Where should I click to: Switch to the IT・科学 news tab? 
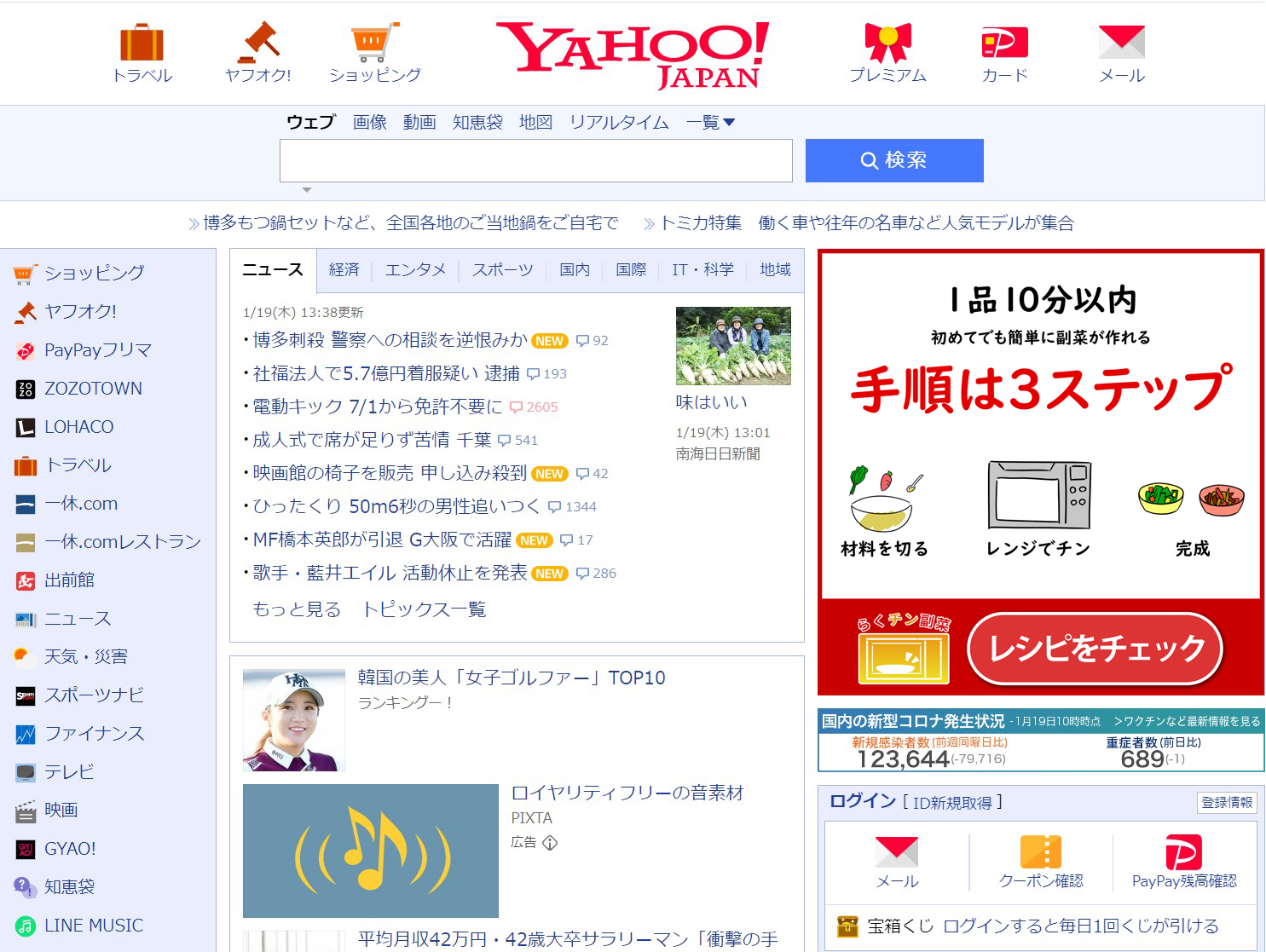tap(702, 269)
